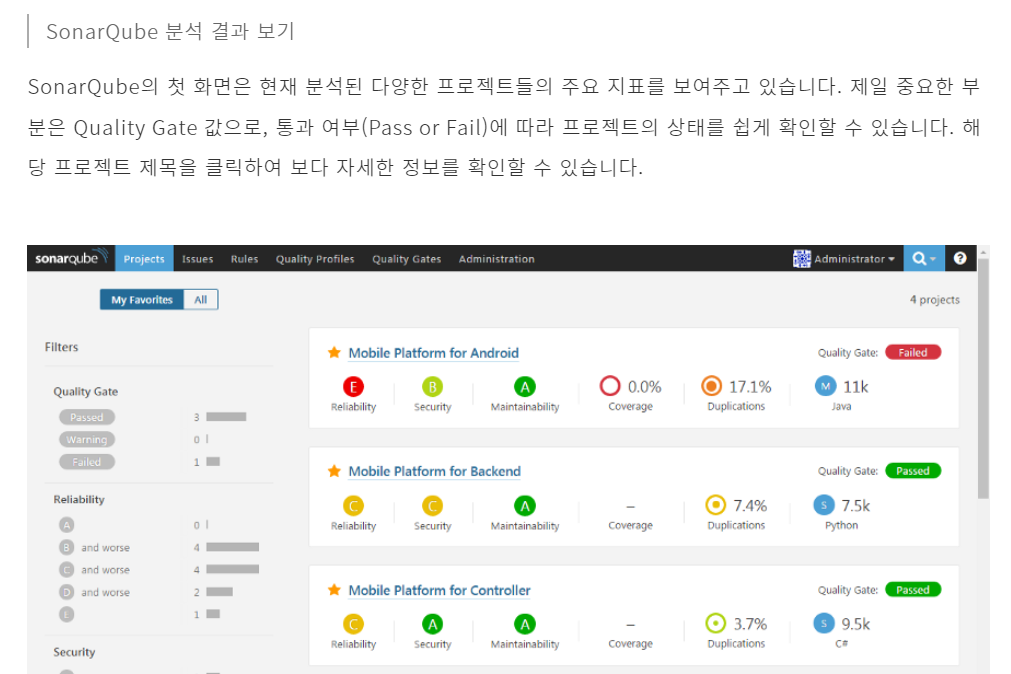The height and width of the screenshot is (674, 1011).
Task: Click the Security filter heading
Action: pyautogui.click(x=74, y=652)
